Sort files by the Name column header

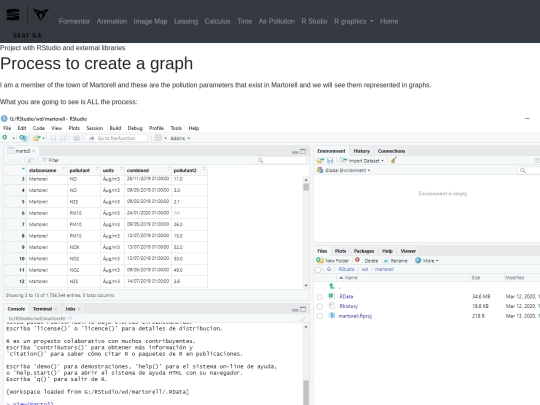click(351, 278)
